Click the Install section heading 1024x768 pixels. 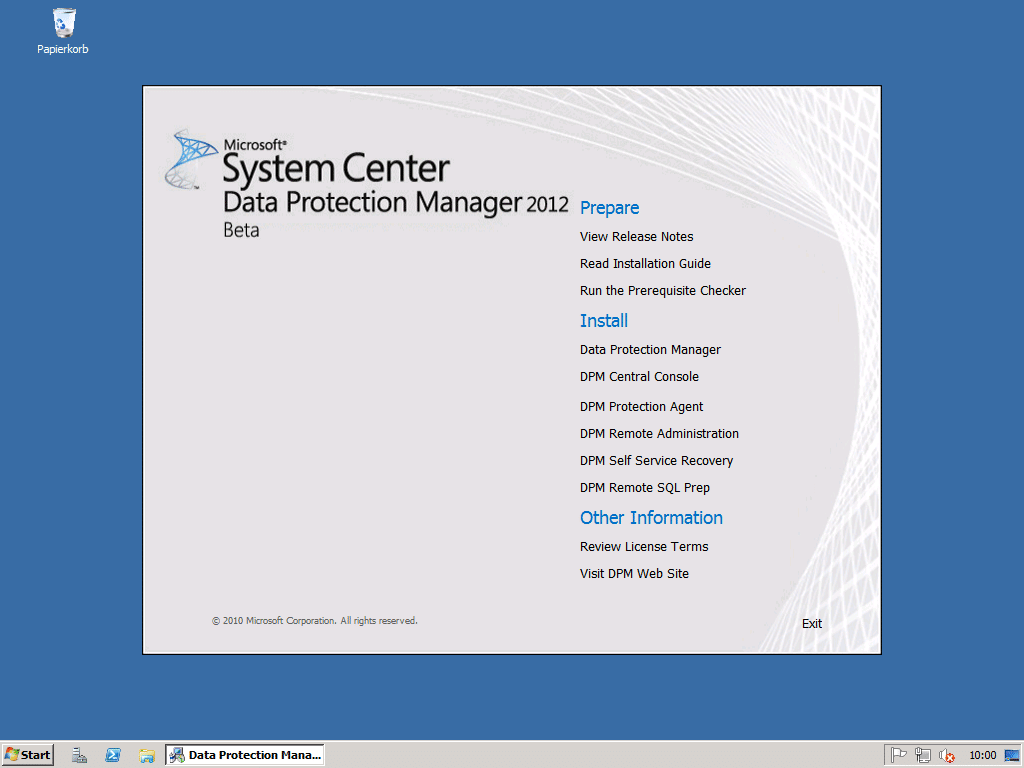pos(603,321)
